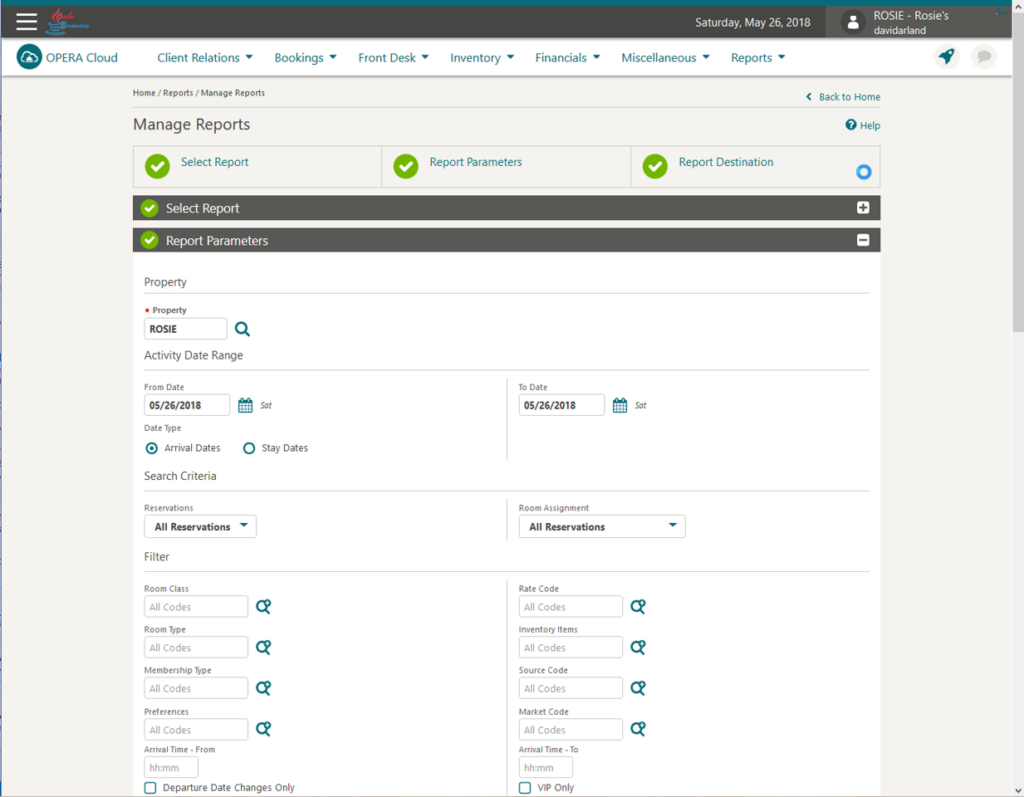The height and width of the screenshot is (797, 1024).
Task: Click the Room Type input field
Action: tap(196, 647)
